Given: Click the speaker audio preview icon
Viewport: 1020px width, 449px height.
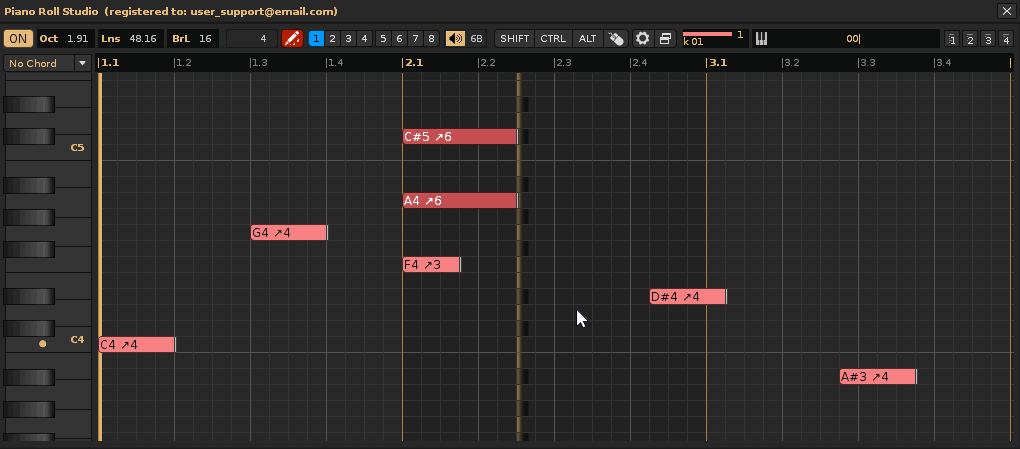Looking at the screenshot, I should click(x=455, y=39).
